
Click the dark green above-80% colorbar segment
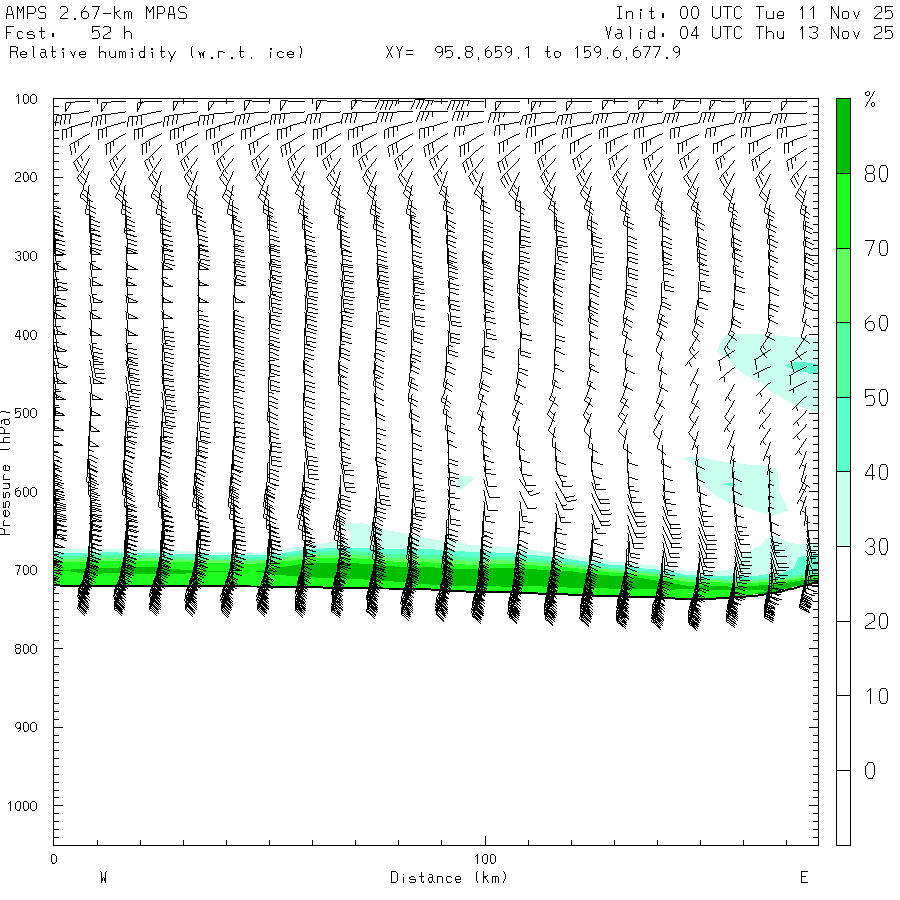[x=843, y=136]
